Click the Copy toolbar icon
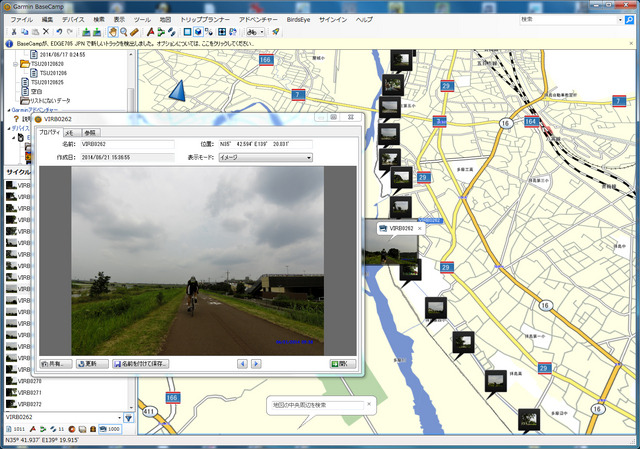The width and height of the screenshot is (640, 449). click(24, 32)
